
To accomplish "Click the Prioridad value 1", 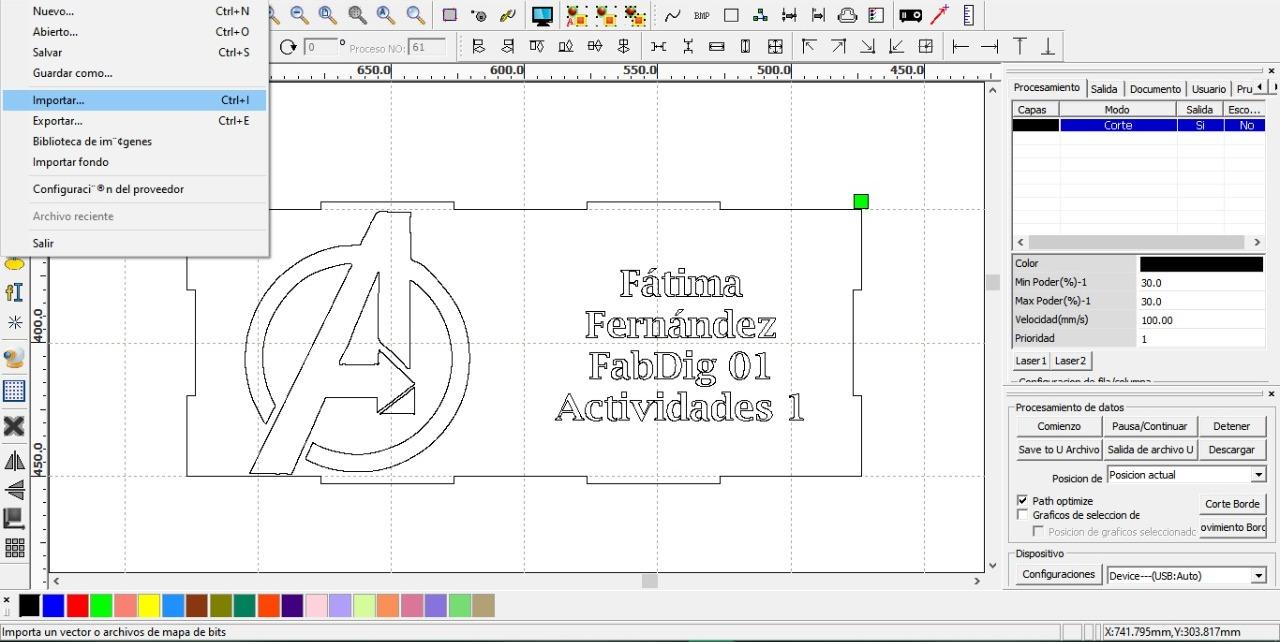I will [x=1202, y=339].
